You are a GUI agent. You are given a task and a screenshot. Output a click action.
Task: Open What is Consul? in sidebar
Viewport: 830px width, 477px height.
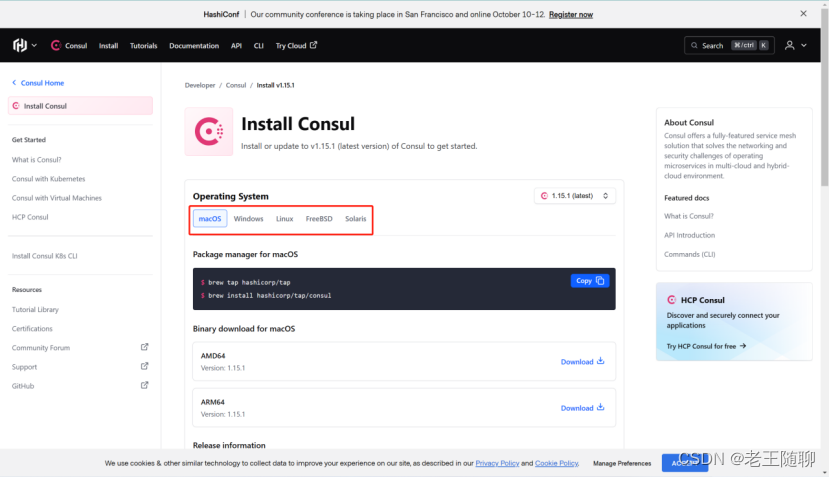coord(37,159)
